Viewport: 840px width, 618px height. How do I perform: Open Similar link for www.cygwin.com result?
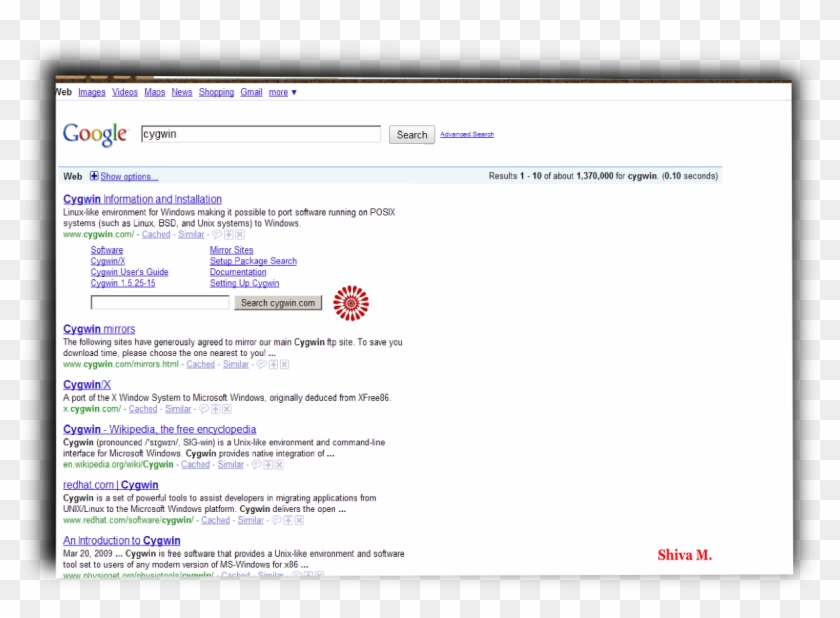tap(191, 235)
